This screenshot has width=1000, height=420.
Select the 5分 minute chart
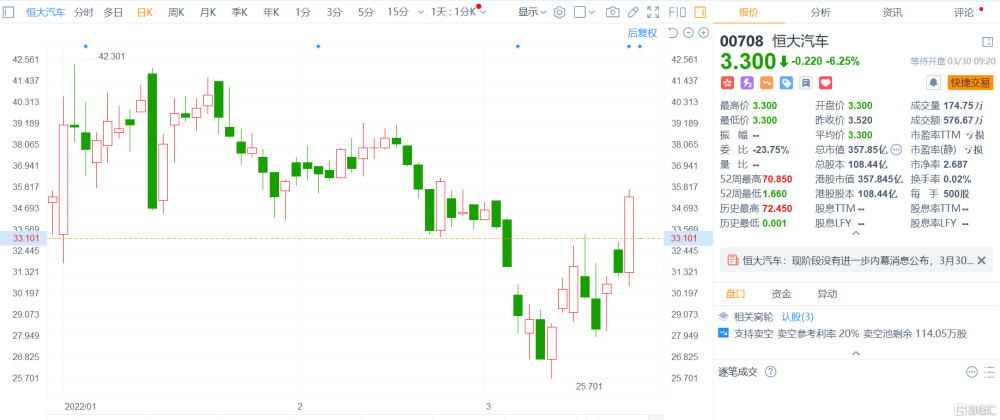click(x=365, y=12)
